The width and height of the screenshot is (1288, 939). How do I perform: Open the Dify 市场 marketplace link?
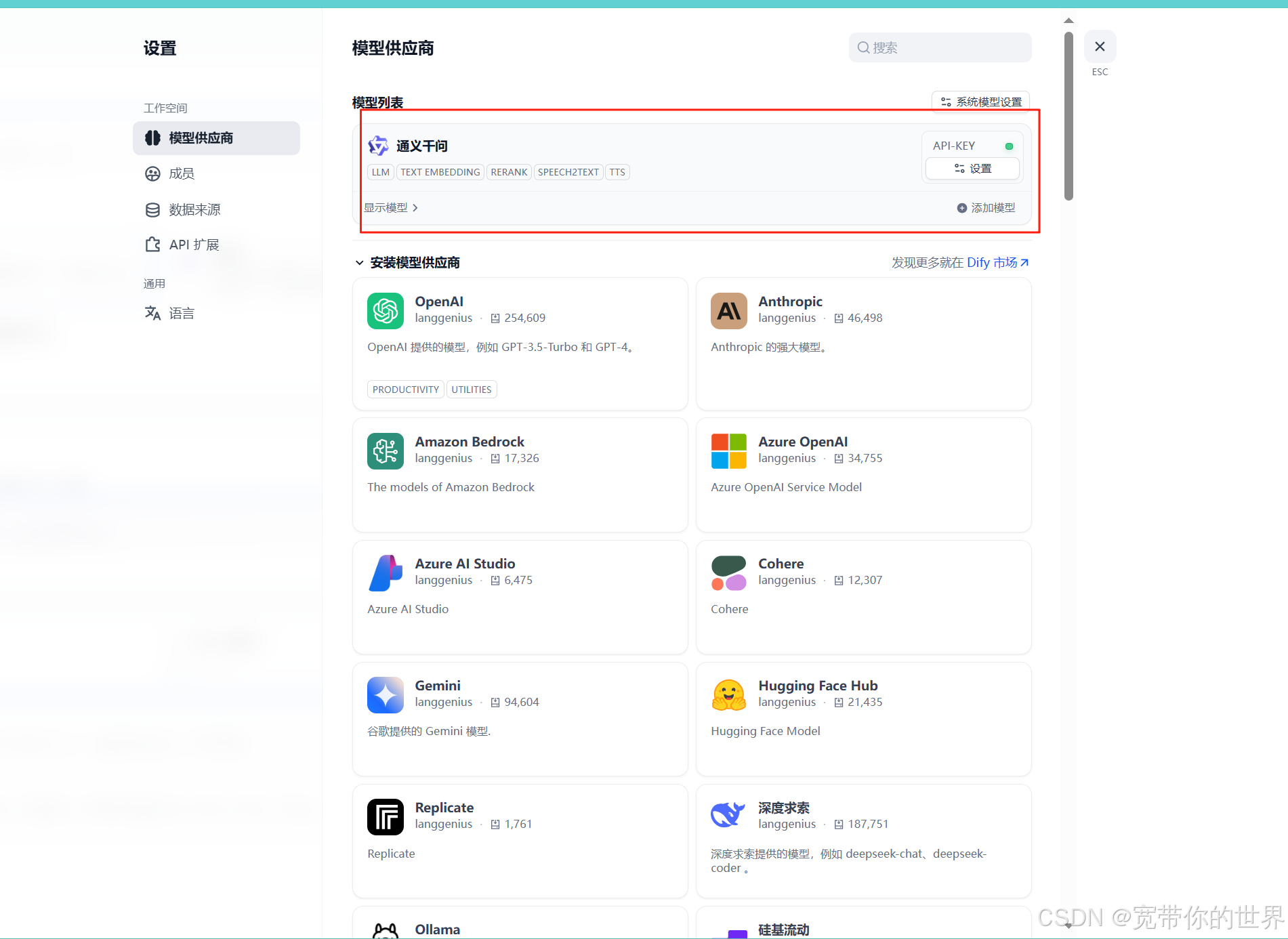(x=997, y=263)
